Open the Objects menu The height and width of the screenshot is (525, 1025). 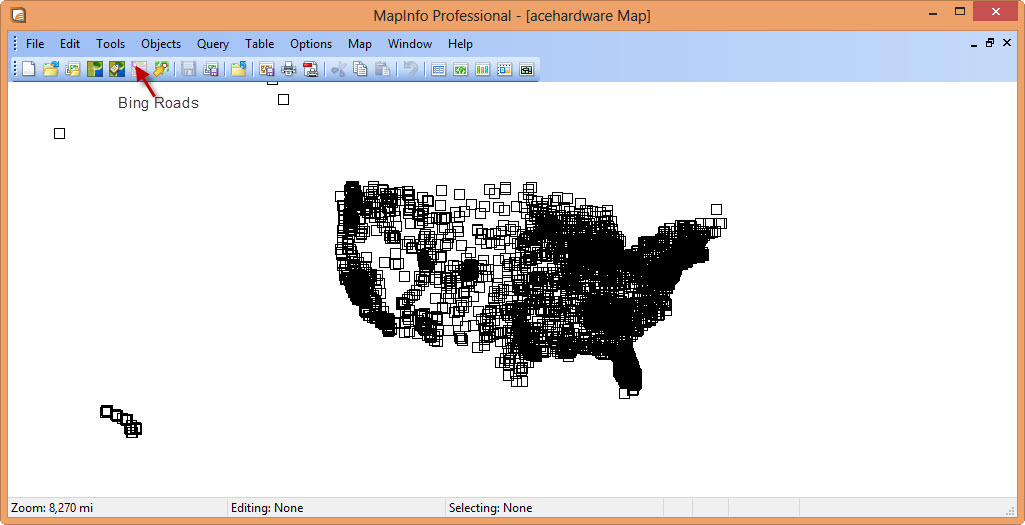(161, 44)
